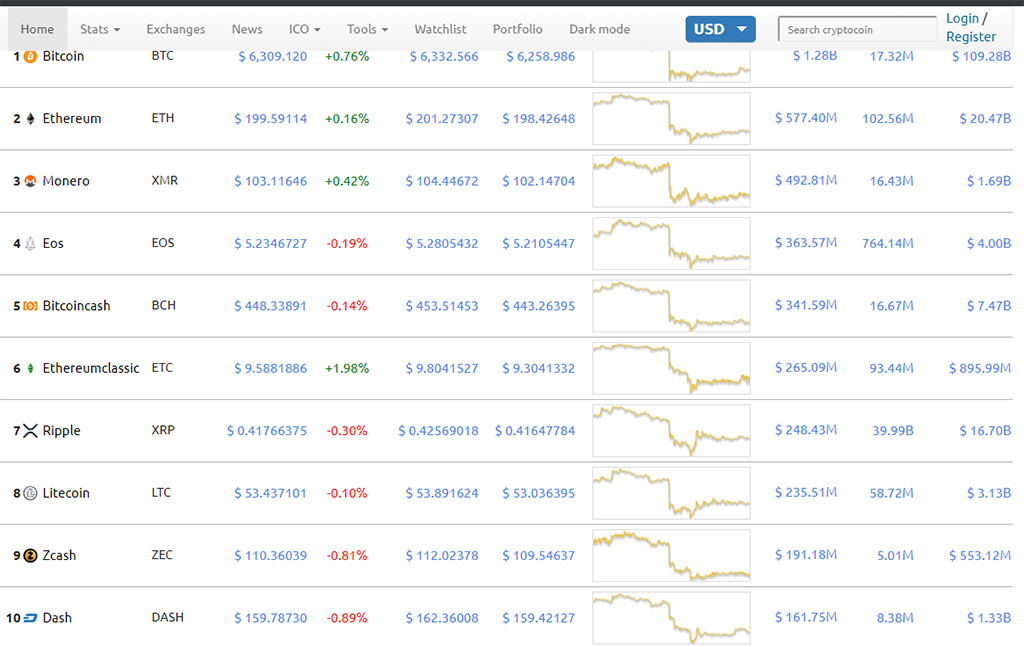1024x647 pixels.
Task: Click the Ethereum coin logo
Action: tap(31, 118)
